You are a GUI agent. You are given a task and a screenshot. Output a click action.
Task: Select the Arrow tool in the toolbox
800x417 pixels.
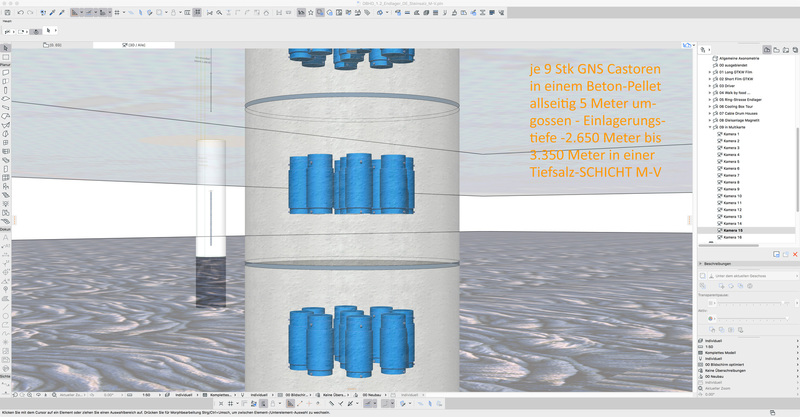point(5,48)
